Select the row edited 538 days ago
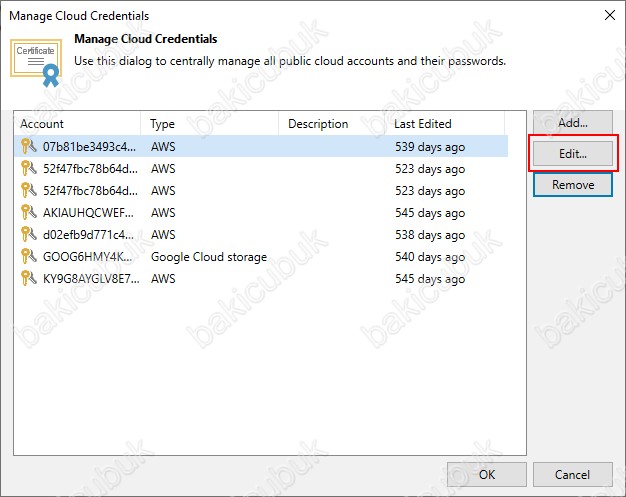This screenshot has width=626, height=497. 261,234
